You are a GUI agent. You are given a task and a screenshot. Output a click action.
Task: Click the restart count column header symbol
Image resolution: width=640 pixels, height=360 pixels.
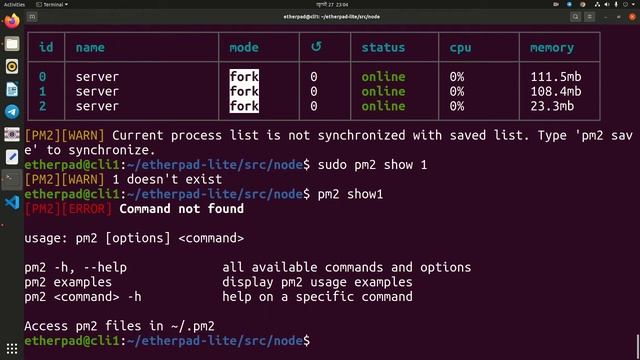coord(316,47)
